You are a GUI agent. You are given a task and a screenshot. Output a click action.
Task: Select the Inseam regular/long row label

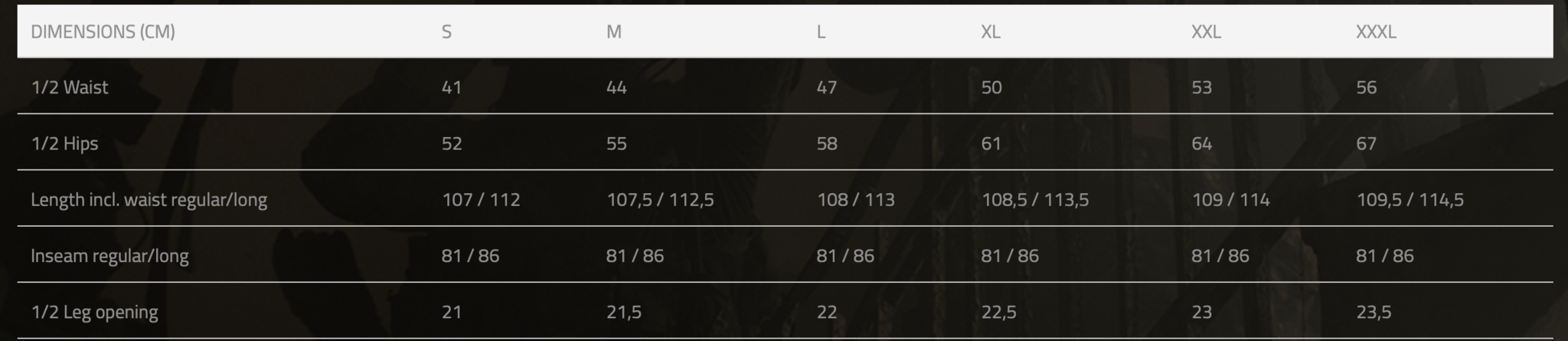pyautogui.click(x=109, y=256)
